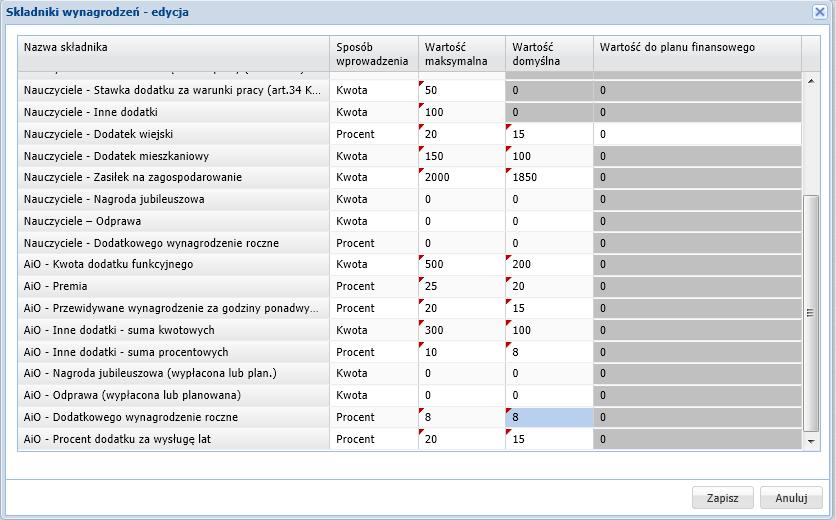Edit maximum value 20 for godziny ponadwymiarowe
Viewport: 836px width, 520px height.
(x=462, y=308)
